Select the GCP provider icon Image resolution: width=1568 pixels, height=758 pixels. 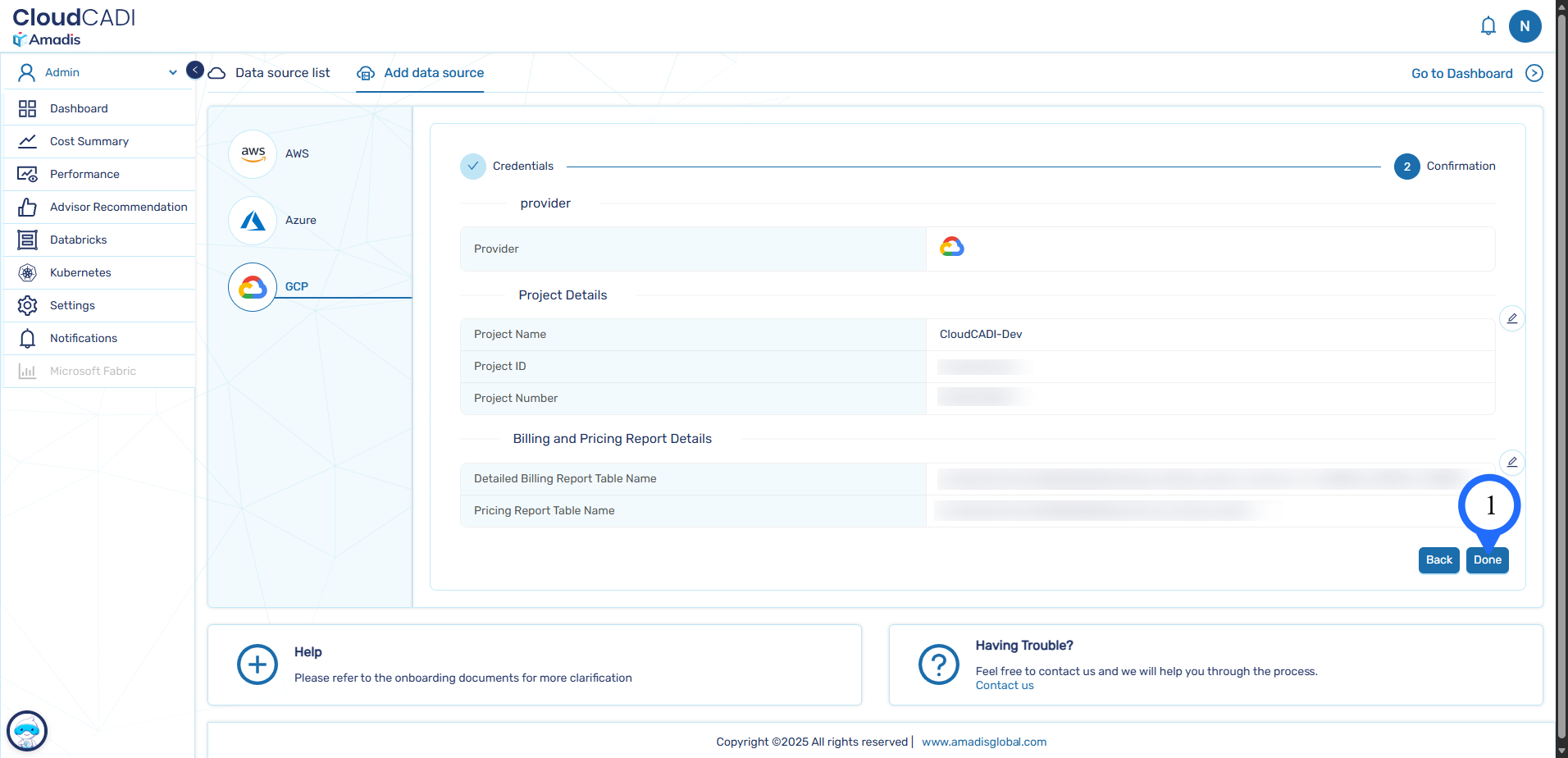point(253,286)
